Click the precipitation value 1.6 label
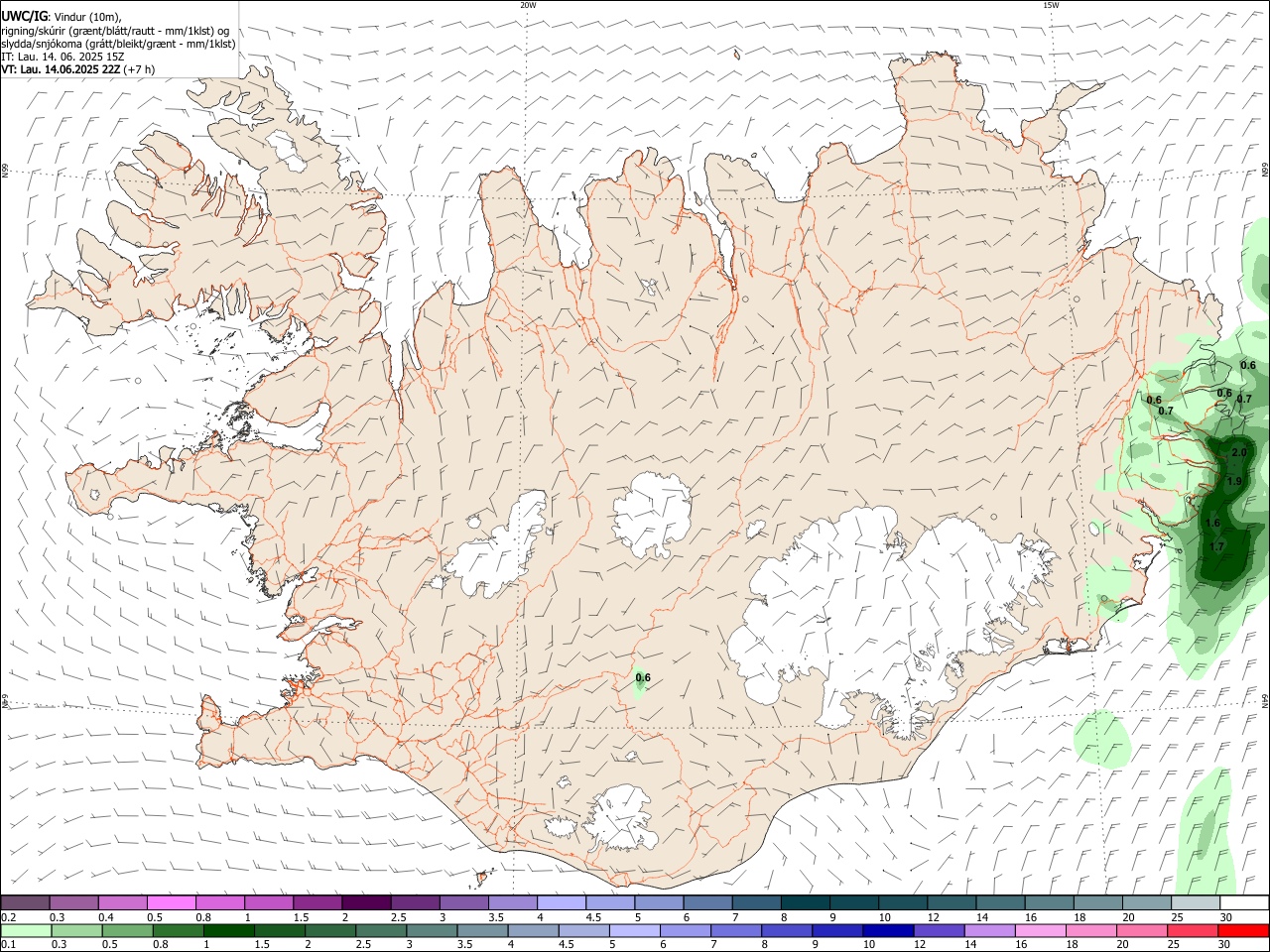This screenshot has width=1270, height=952. pyautogui.click(x=1212, y=523)
